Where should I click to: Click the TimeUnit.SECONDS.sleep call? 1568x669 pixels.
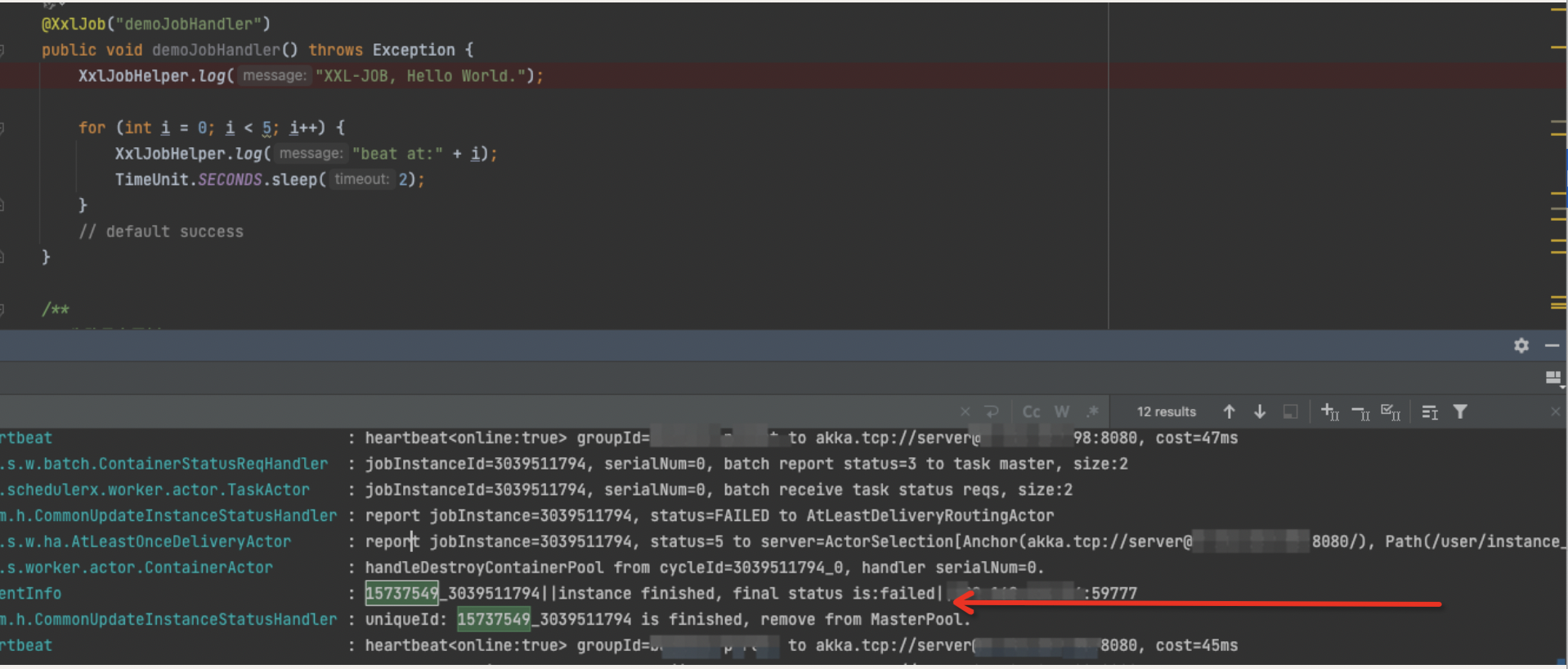click(x=270, y=180)
